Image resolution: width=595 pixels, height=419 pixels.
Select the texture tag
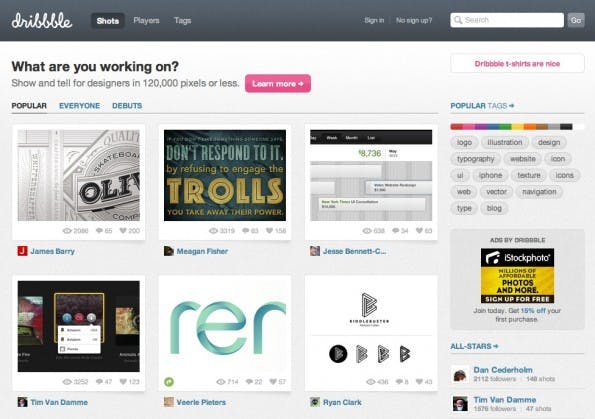pyautogui.click(x=529, y=175)
